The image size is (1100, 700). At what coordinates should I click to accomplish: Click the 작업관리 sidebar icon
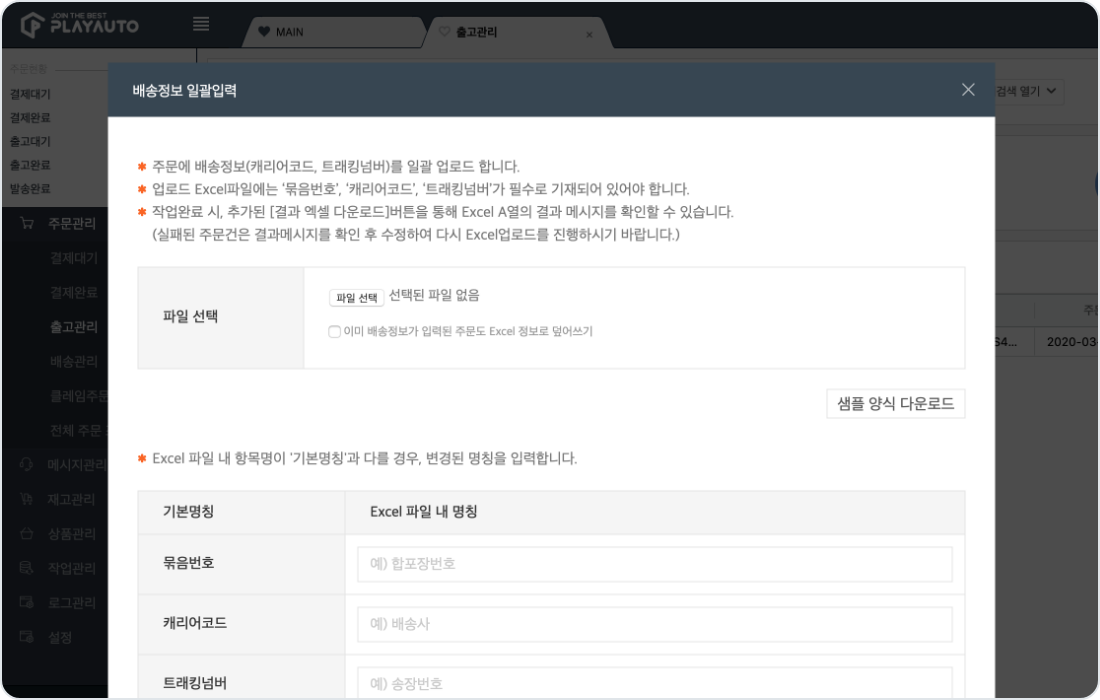pos(27,568)
